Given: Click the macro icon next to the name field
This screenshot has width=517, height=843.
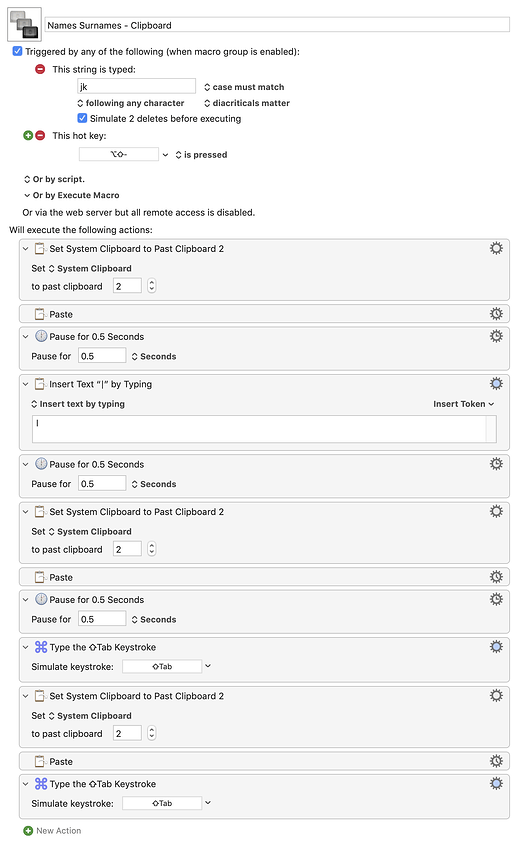Looking at the screenshot, I should point(24,25).
